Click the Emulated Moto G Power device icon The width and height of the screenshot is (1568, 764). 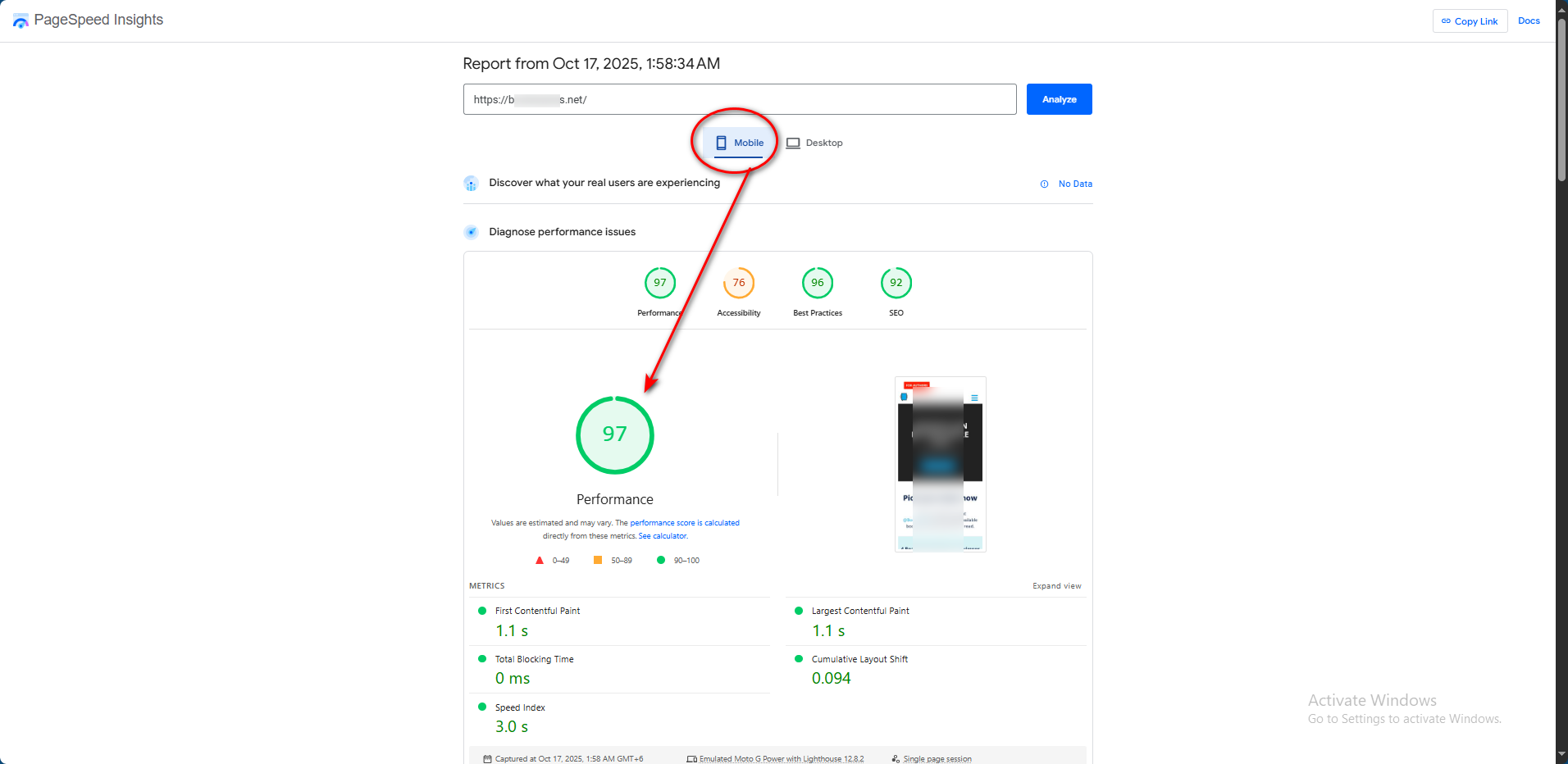[x=691, y=759]
